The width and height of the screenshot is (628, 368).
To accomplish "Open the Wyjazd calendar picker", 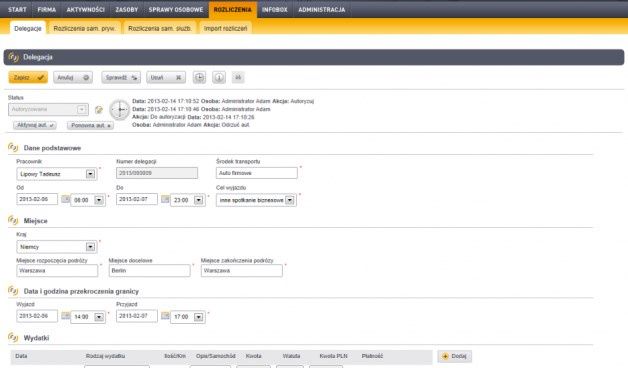I will click(65, 316).
